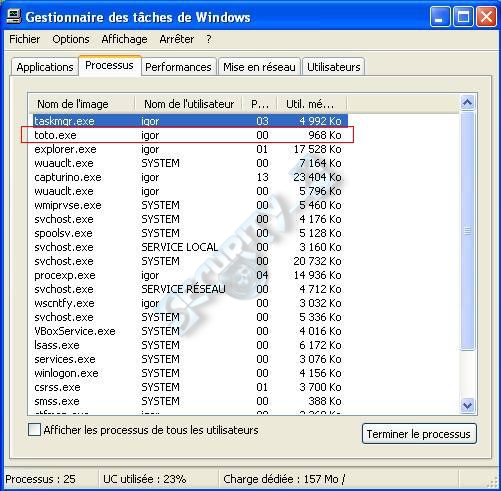Close the Gestionnaire des tâches window
Image resolution: width=501 pixels, height=491 pixels.
pos(486,17)
